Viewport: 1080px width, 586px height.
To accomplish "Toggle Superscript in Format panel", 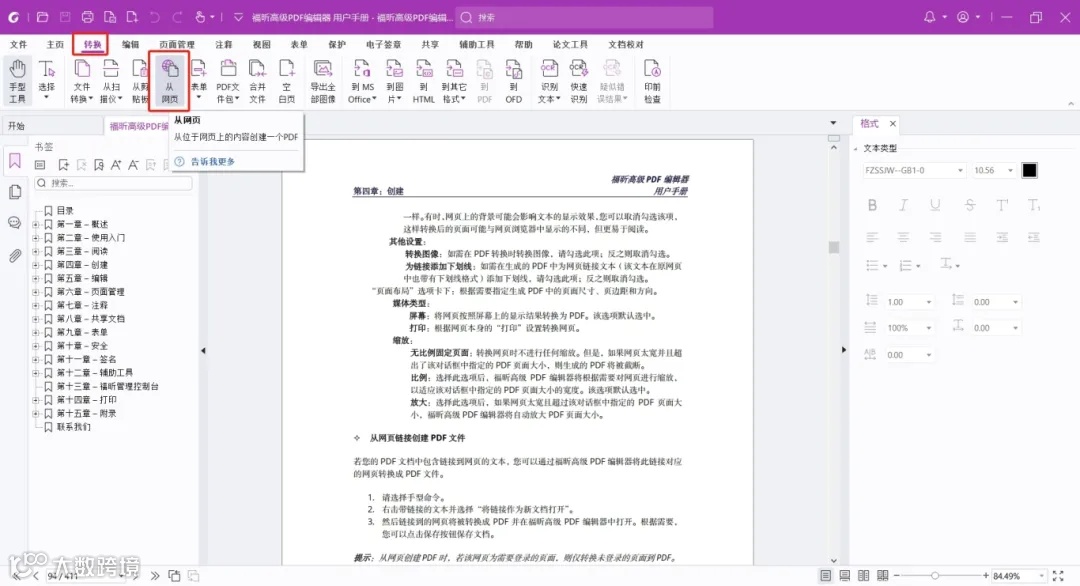I will click(x=1001, y=205).
